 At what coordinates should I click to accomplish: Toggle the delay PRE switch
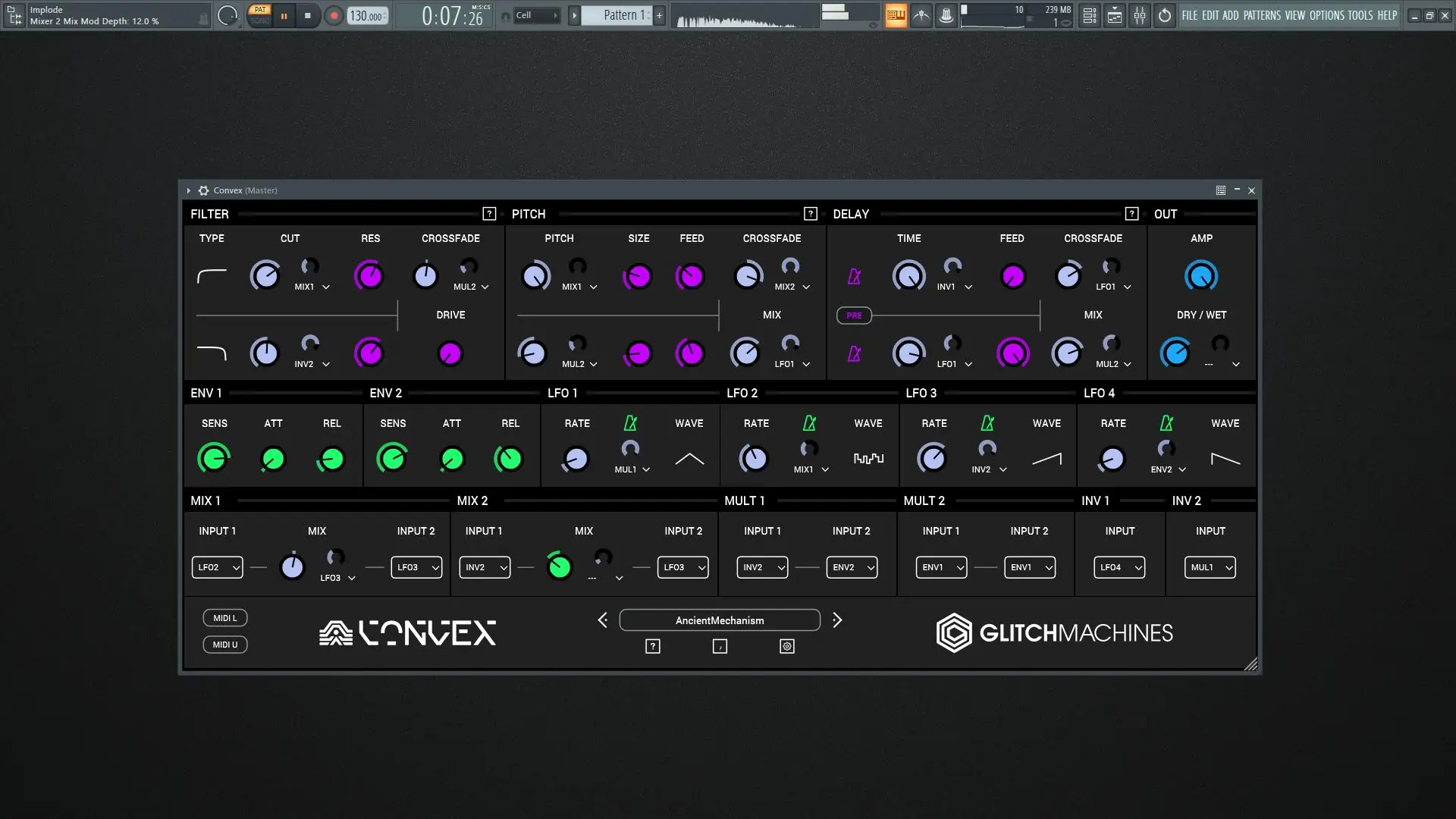tap(854, 315)
